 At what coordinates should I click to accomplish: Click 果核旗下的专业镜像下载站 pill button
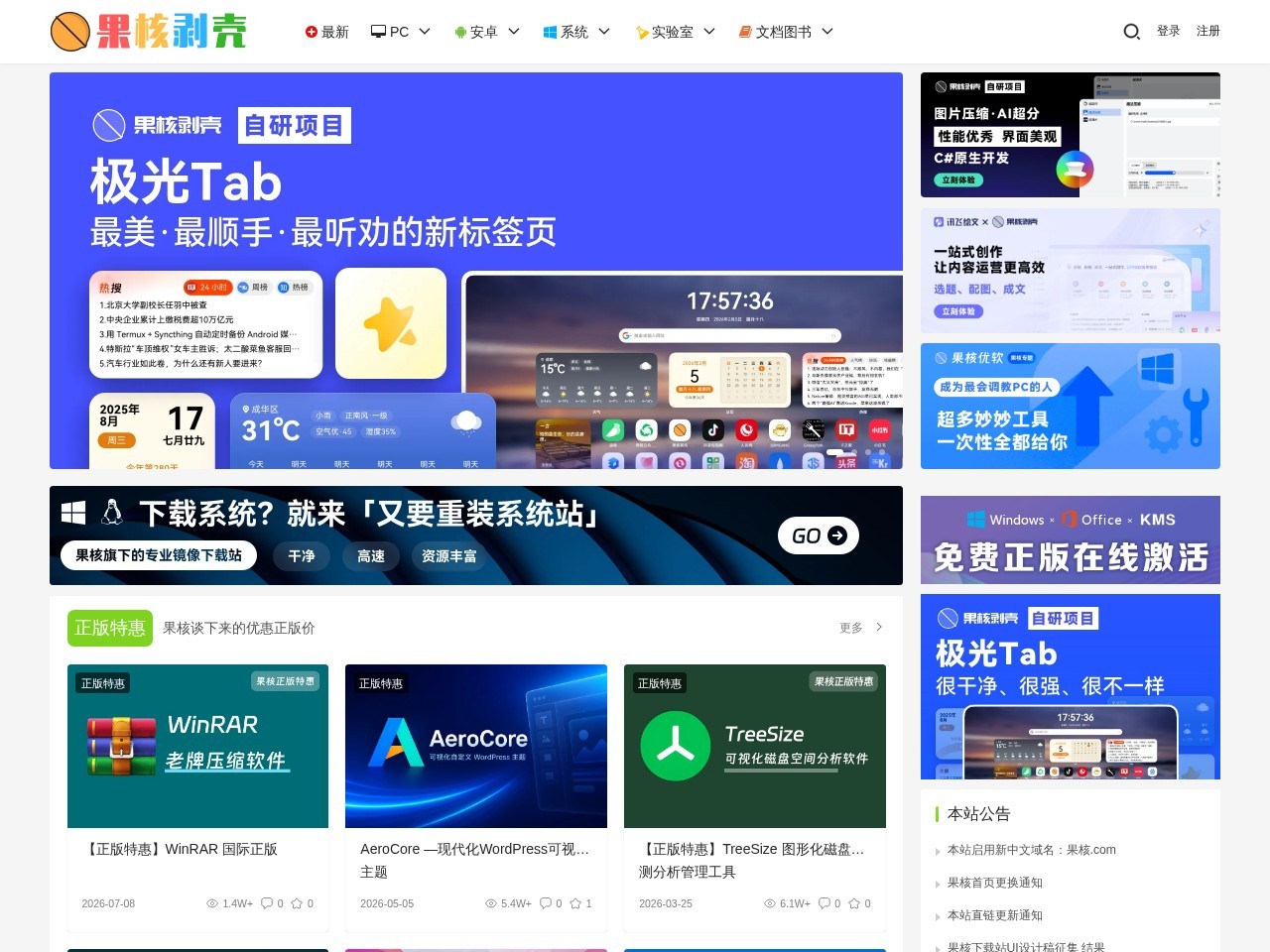pos(159,555)
